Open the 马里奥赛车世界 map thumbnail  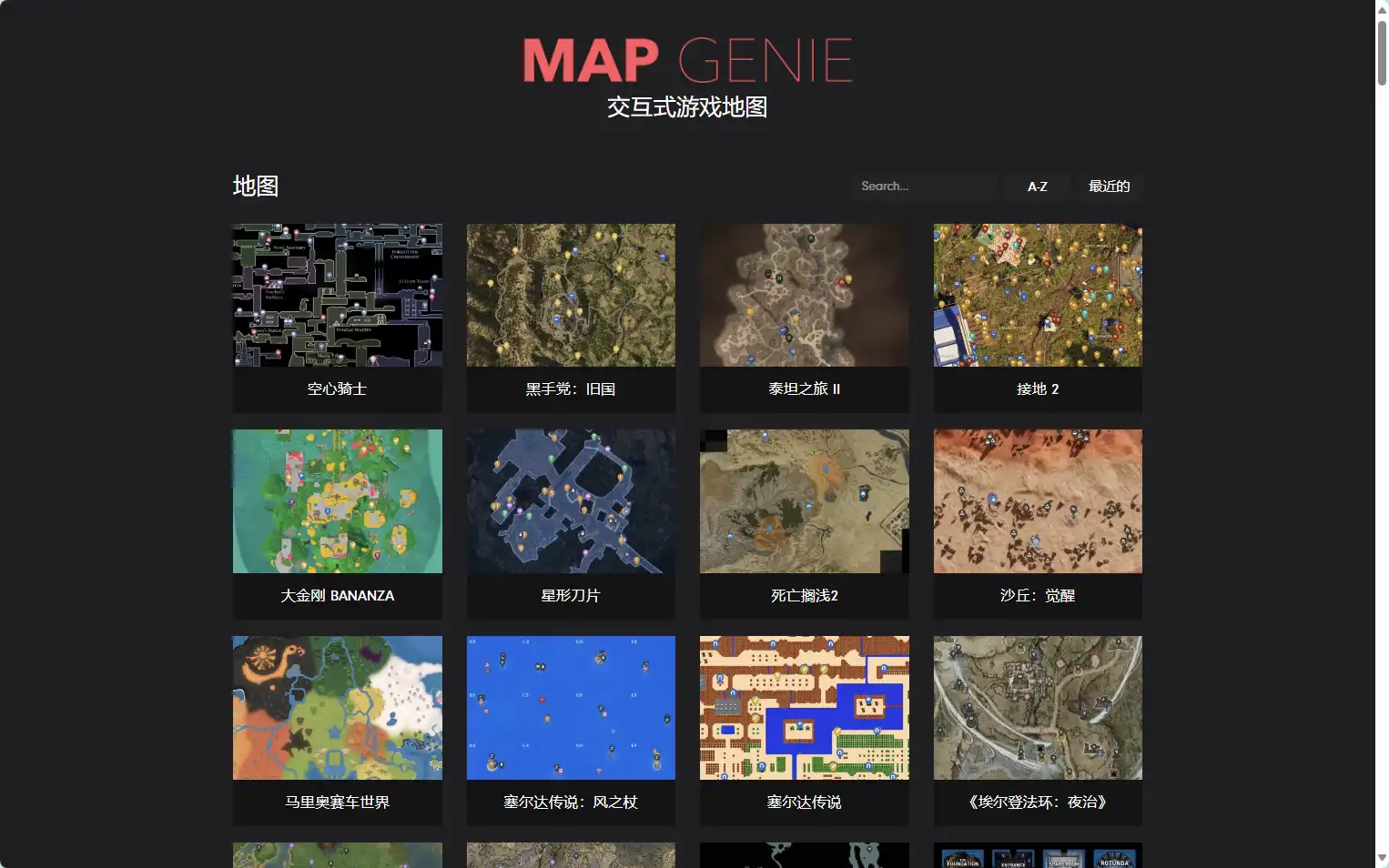[x=337, y=708]
